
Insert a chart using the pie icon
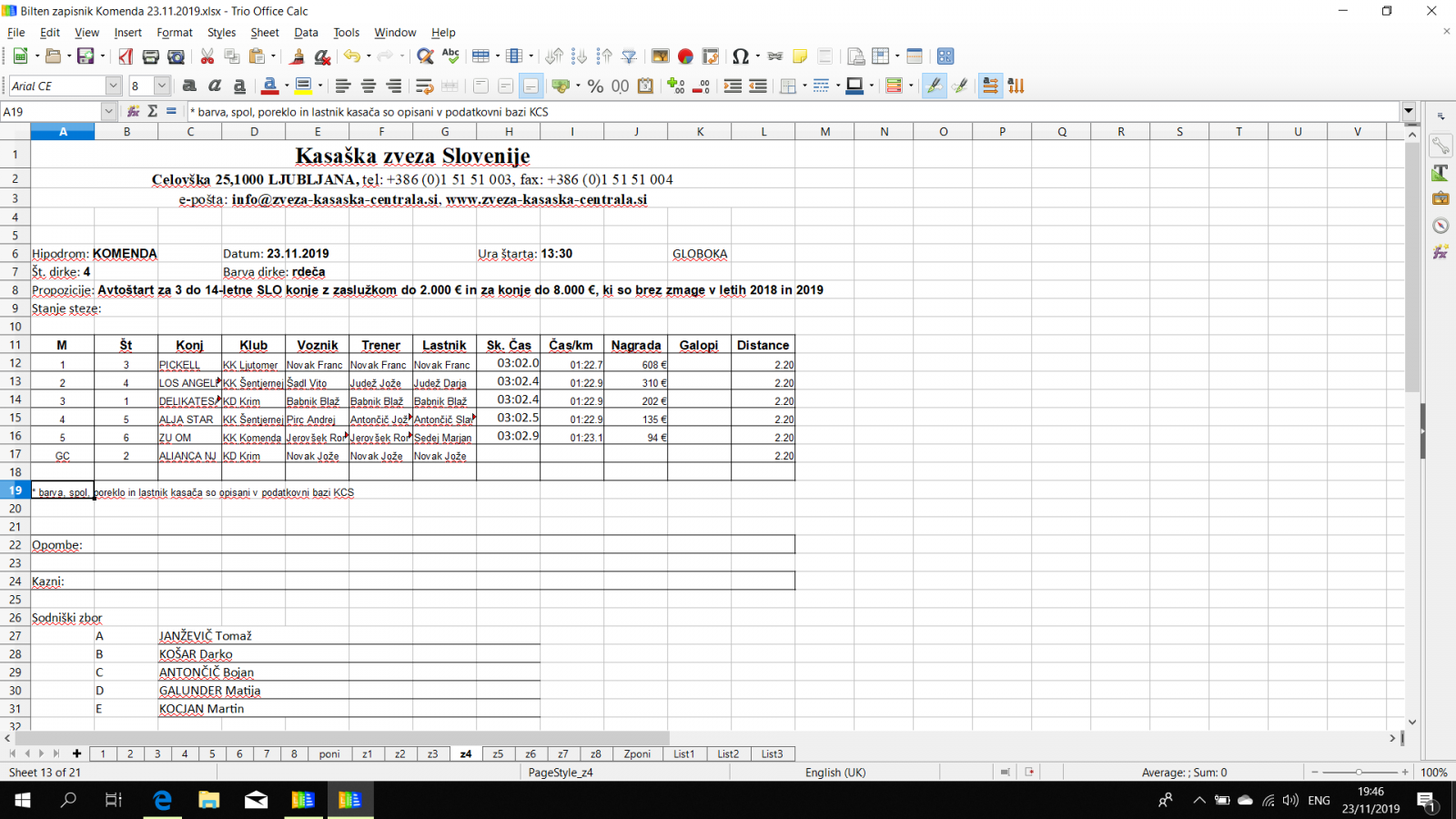pos(685,56)
